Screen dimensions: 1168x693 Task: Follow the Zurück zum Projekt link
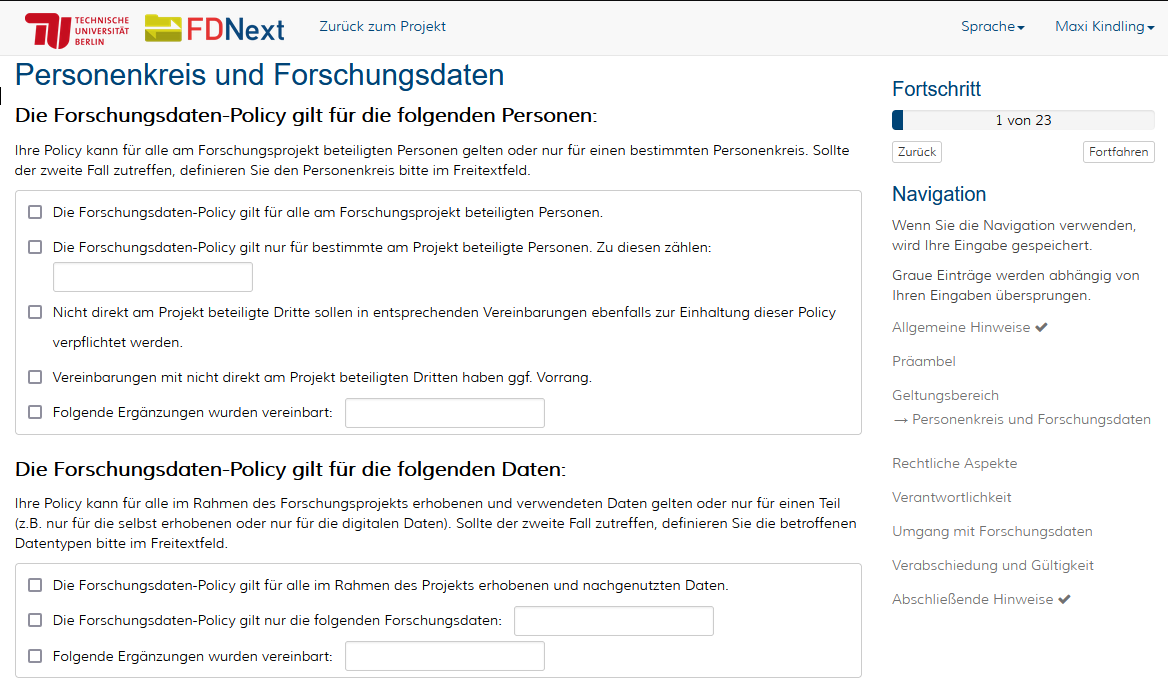pos(382,27)
